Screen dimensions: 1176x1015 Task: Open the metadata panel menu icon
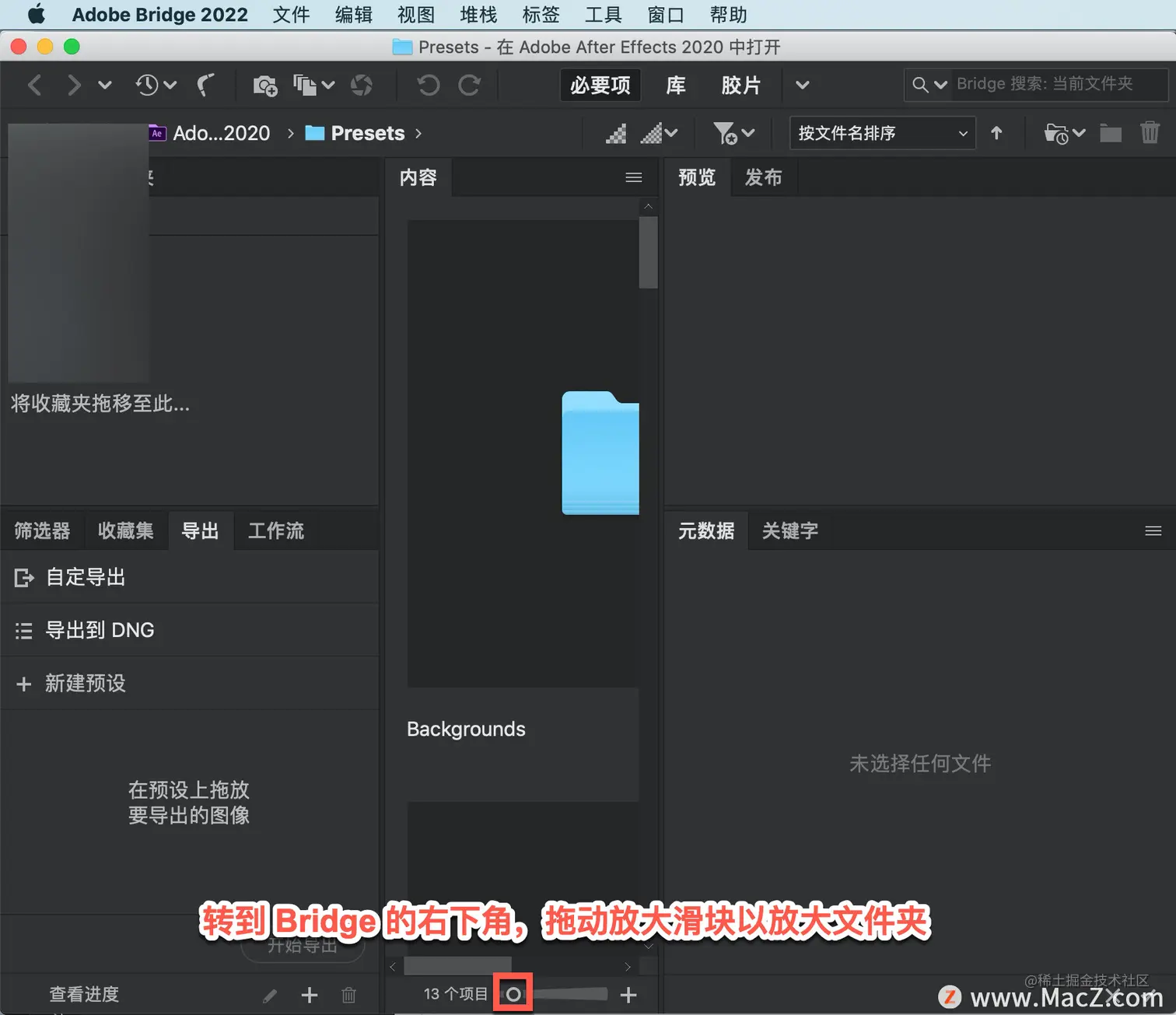click(x=1153, y=530)
